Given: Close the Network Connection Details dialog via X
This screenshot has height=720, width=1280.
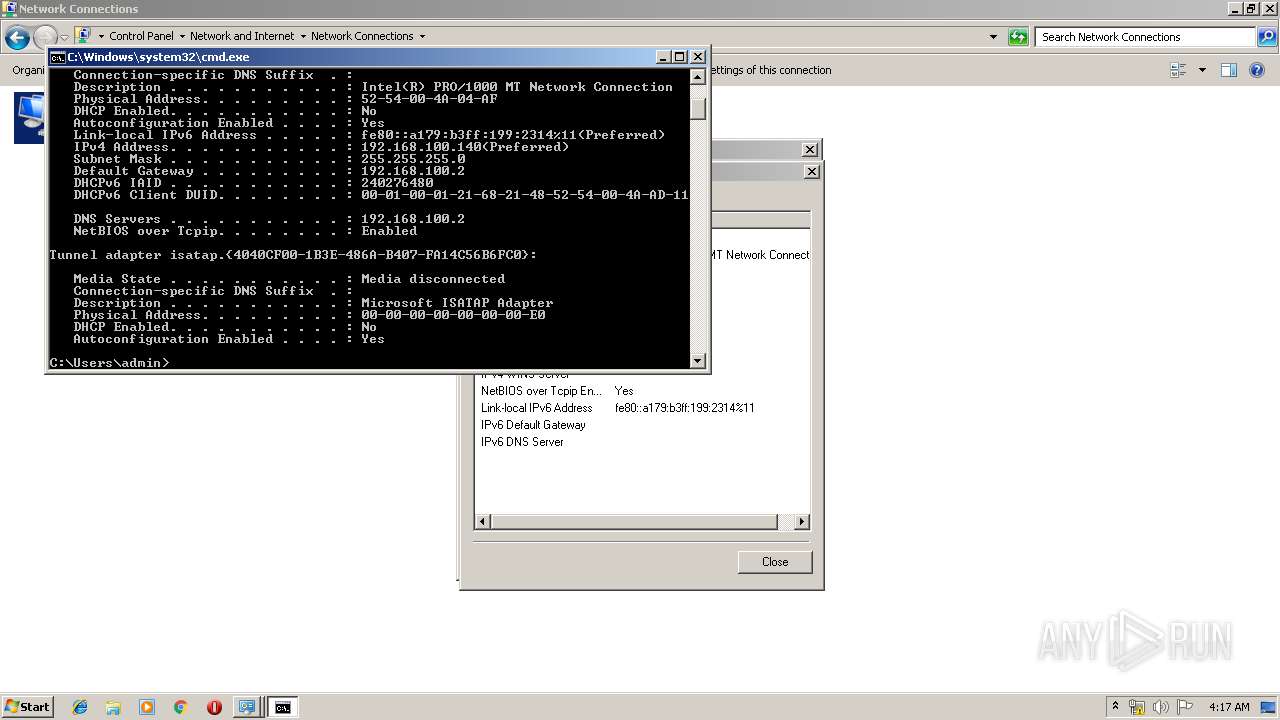Looking at the screenshot, I should pos(812,172).
